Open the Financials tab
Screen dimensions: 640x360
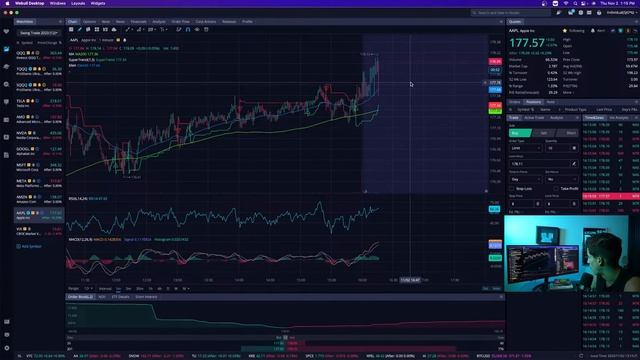tap(138, 22)
